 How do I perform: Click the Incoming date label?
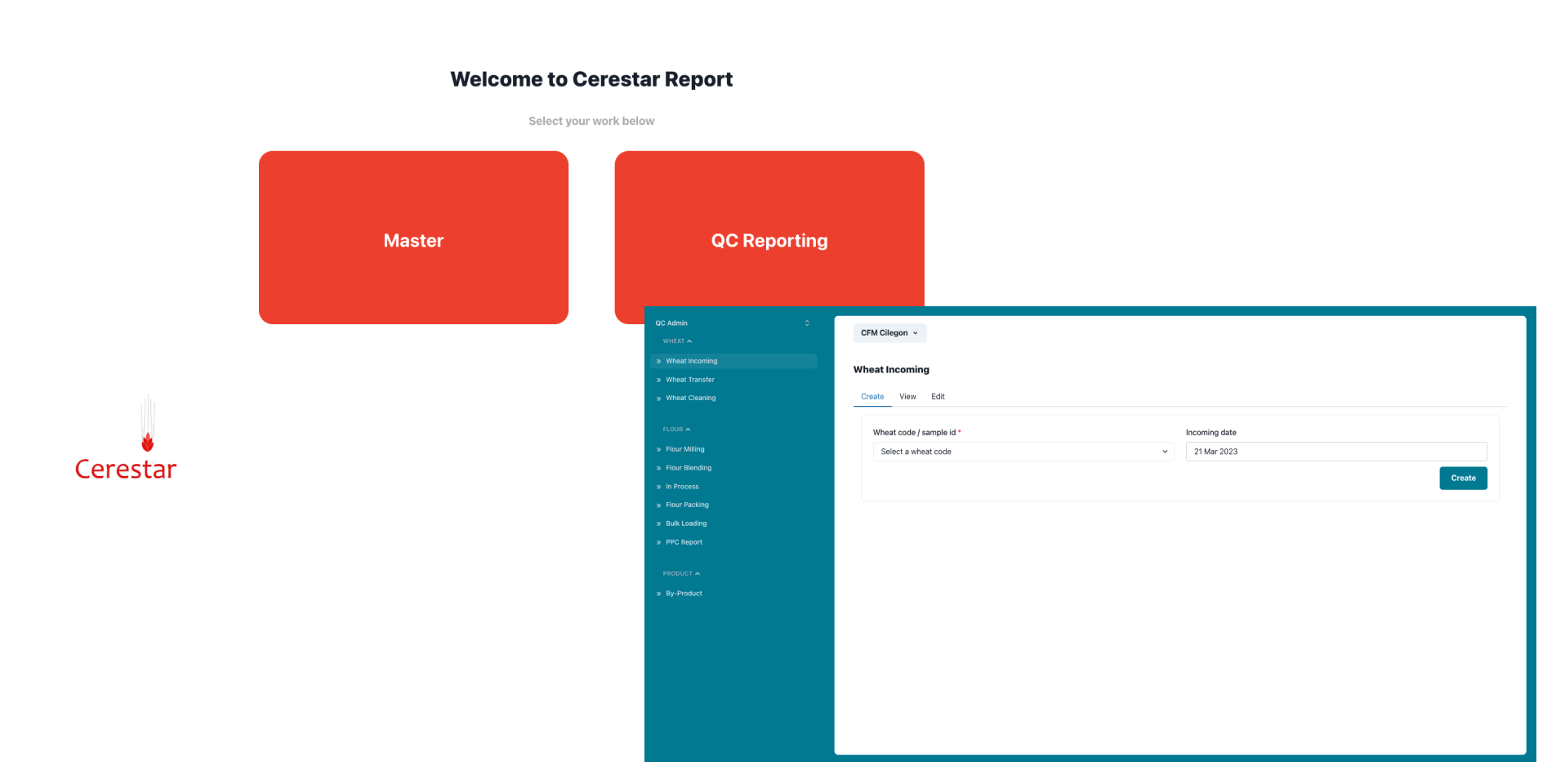click(x=1210, y=433)
